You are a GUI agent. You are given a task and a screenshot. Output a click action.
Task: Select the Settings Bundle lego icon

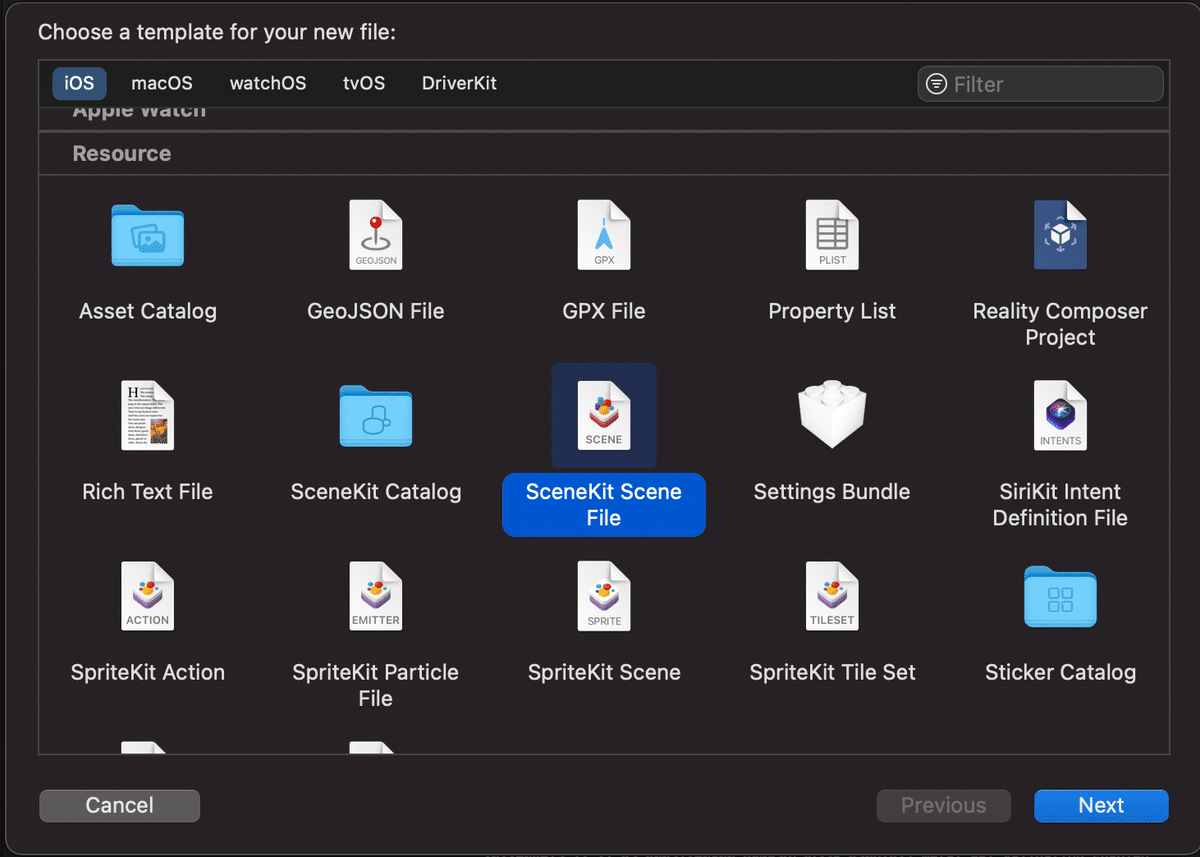click(x=832, y=414)
